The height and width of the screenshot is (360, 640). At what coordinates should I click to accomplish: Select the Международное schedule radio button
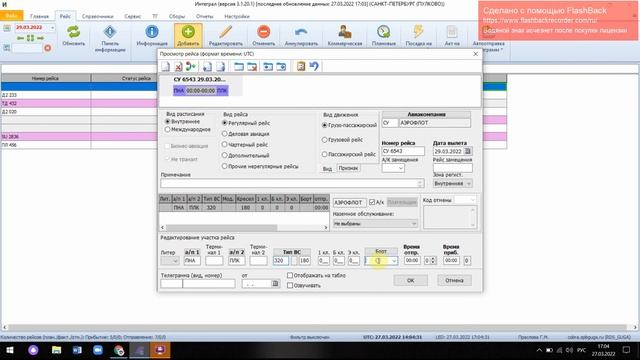(167, 129)
